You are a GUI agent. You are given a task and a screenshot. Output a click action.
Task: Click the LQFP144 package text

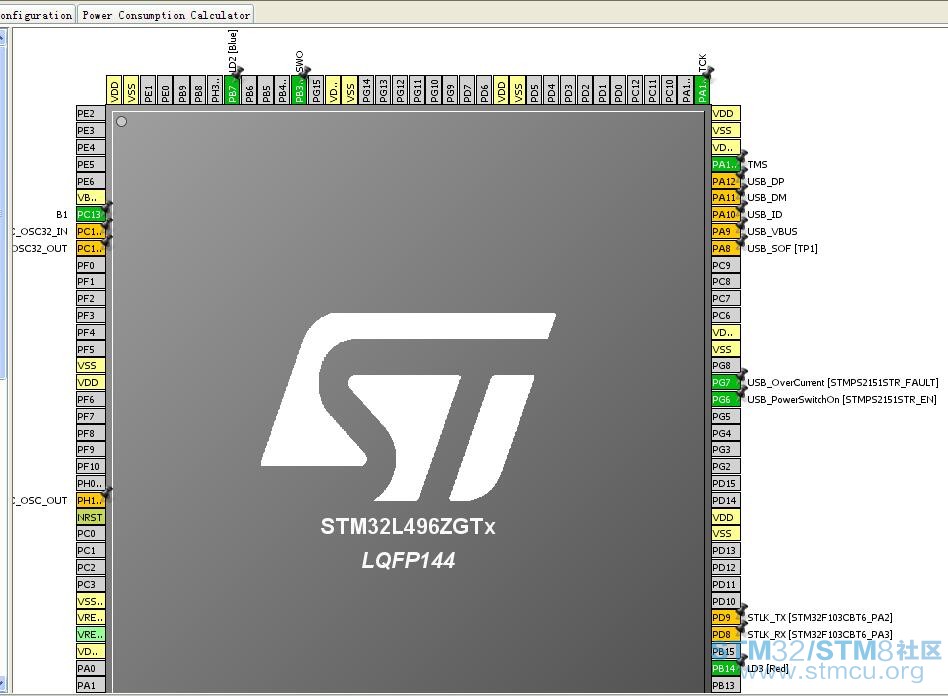click(x=408, y=561)
